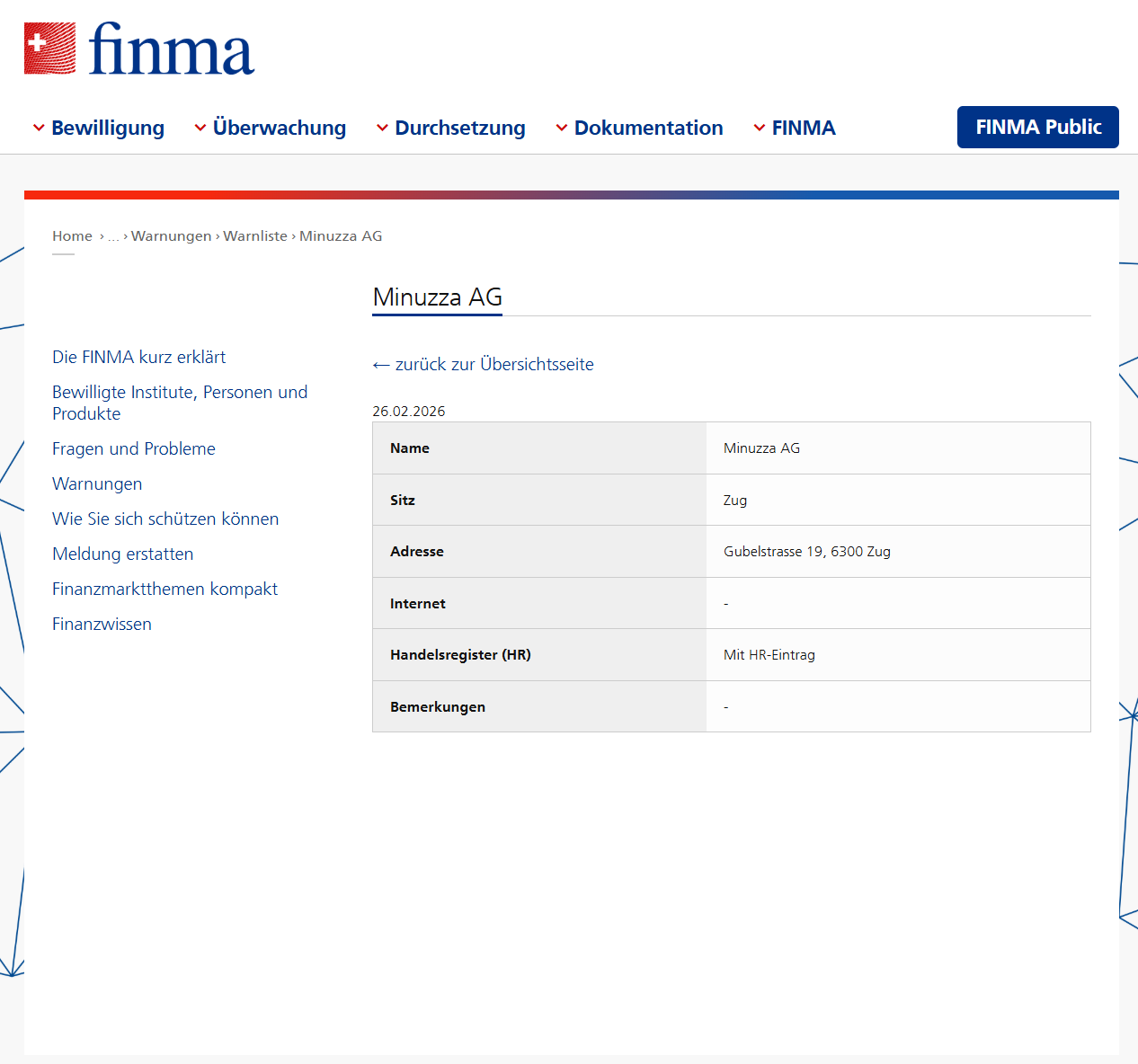The width and height of the screenshot is (1138, 1064).
Task: Go back via zurück zur Übersichtsseite
Action: 484,364
